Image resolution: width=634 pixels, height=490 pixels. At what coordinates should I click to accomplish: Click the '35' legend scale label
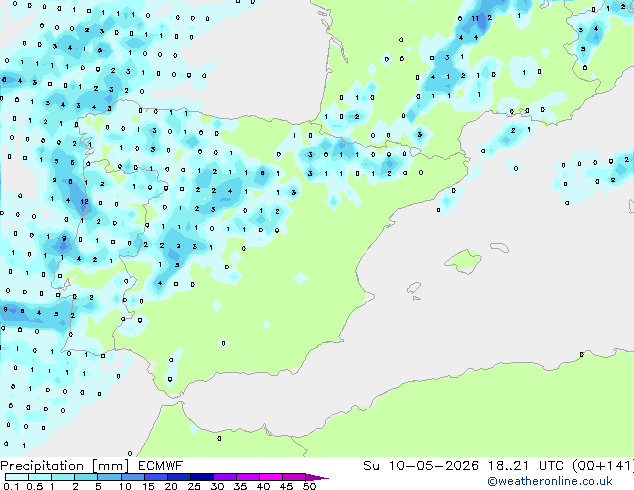pyautogui.click(x=240, y=486)
